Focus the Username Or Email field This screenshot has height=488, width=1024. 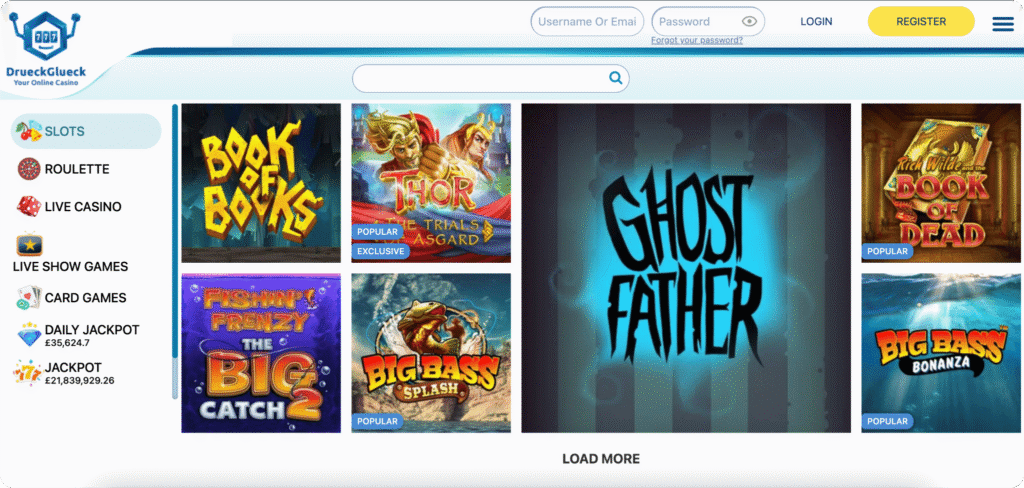coord(587,22)
